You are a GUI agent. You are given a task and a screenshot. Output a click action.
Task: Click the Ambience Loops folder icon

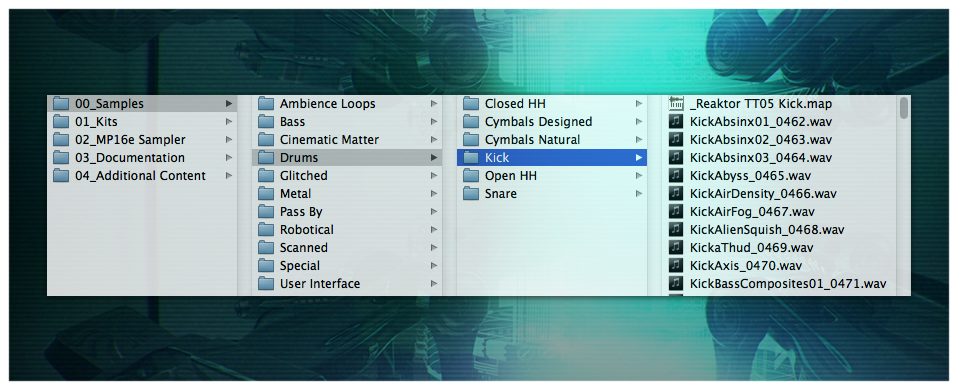click(266, 104)
